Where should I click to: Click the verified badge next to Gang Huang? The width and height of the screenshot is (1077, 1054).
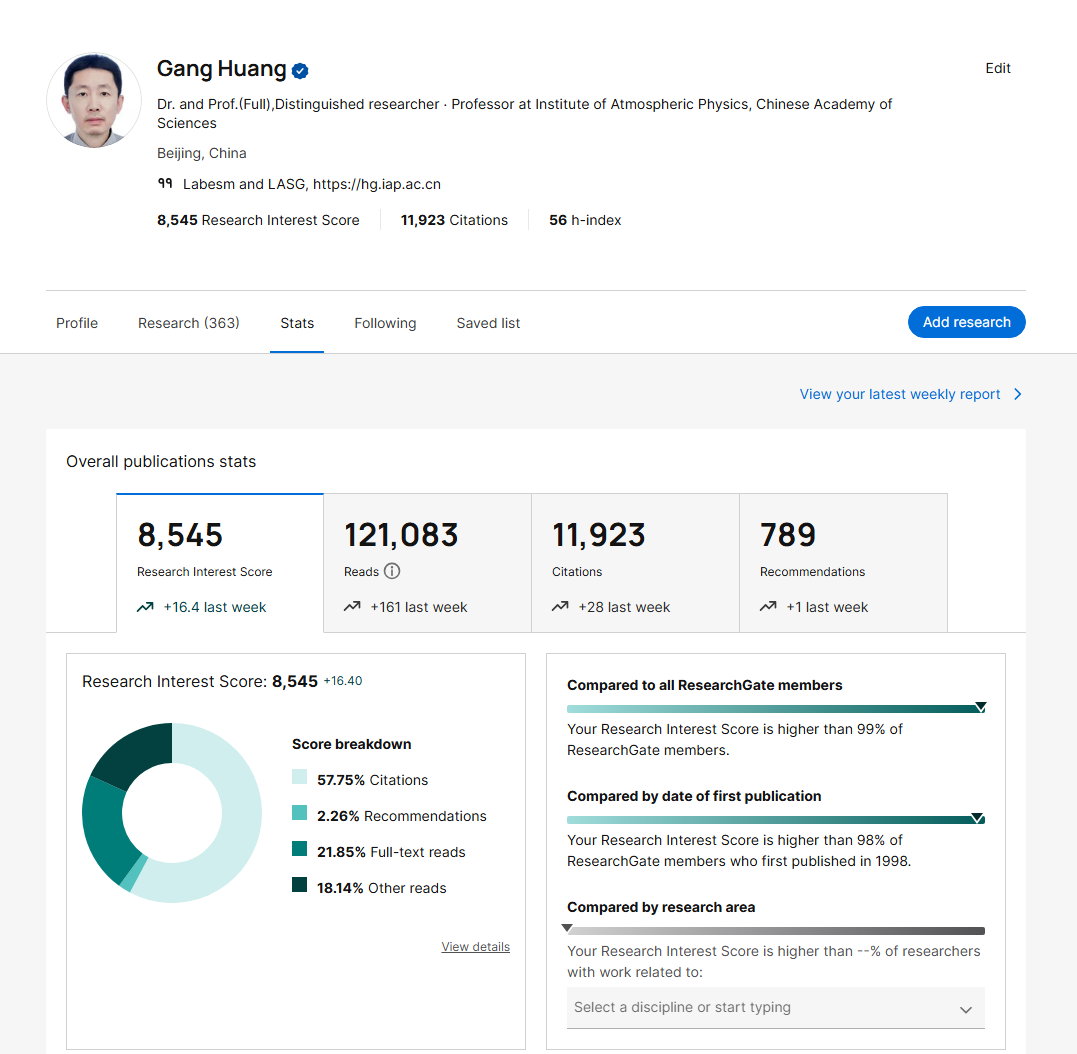pos(300,71)
